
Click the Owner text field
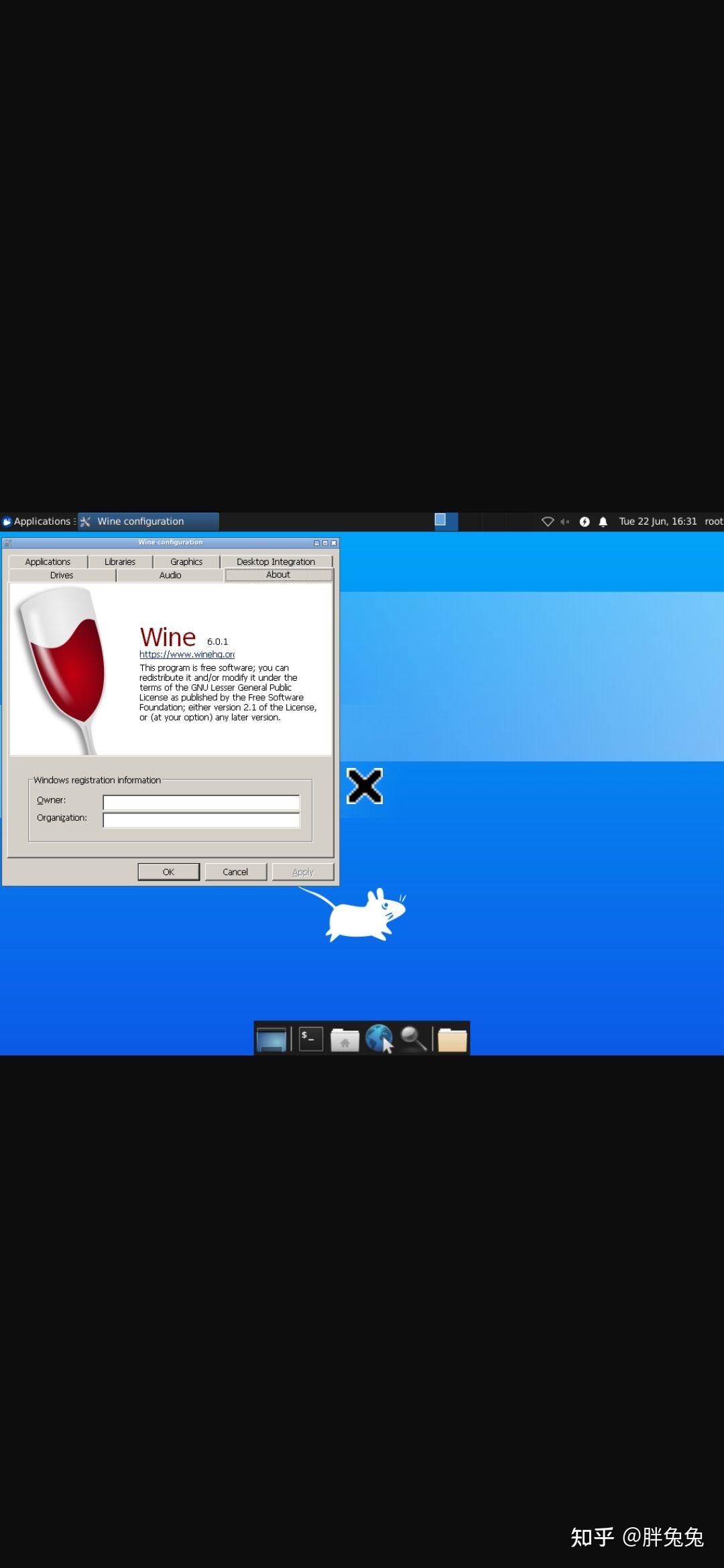pyautogui.click(x=201, y=802)
